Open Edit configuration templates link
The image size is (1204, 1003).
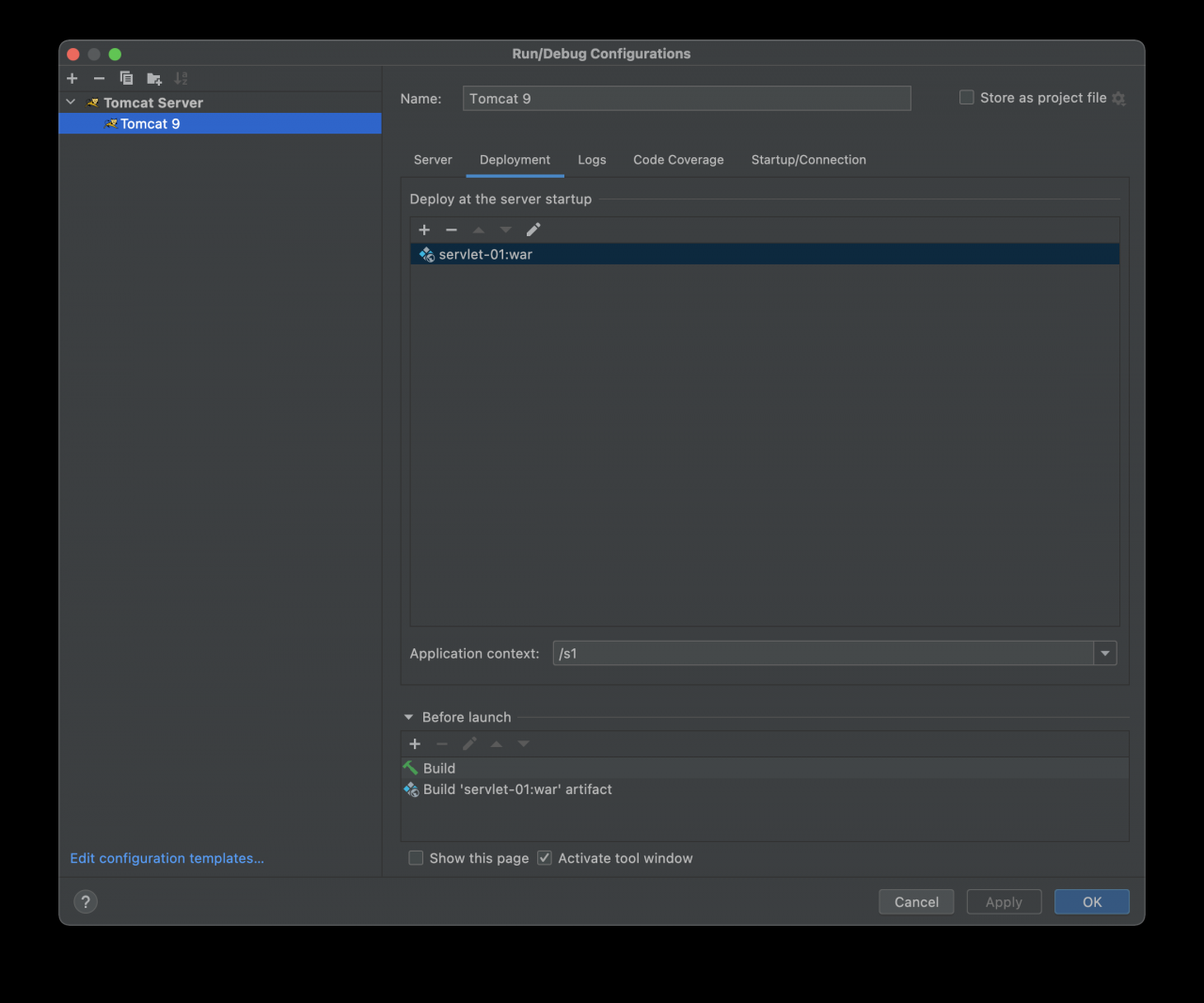[x=166, y=858]
